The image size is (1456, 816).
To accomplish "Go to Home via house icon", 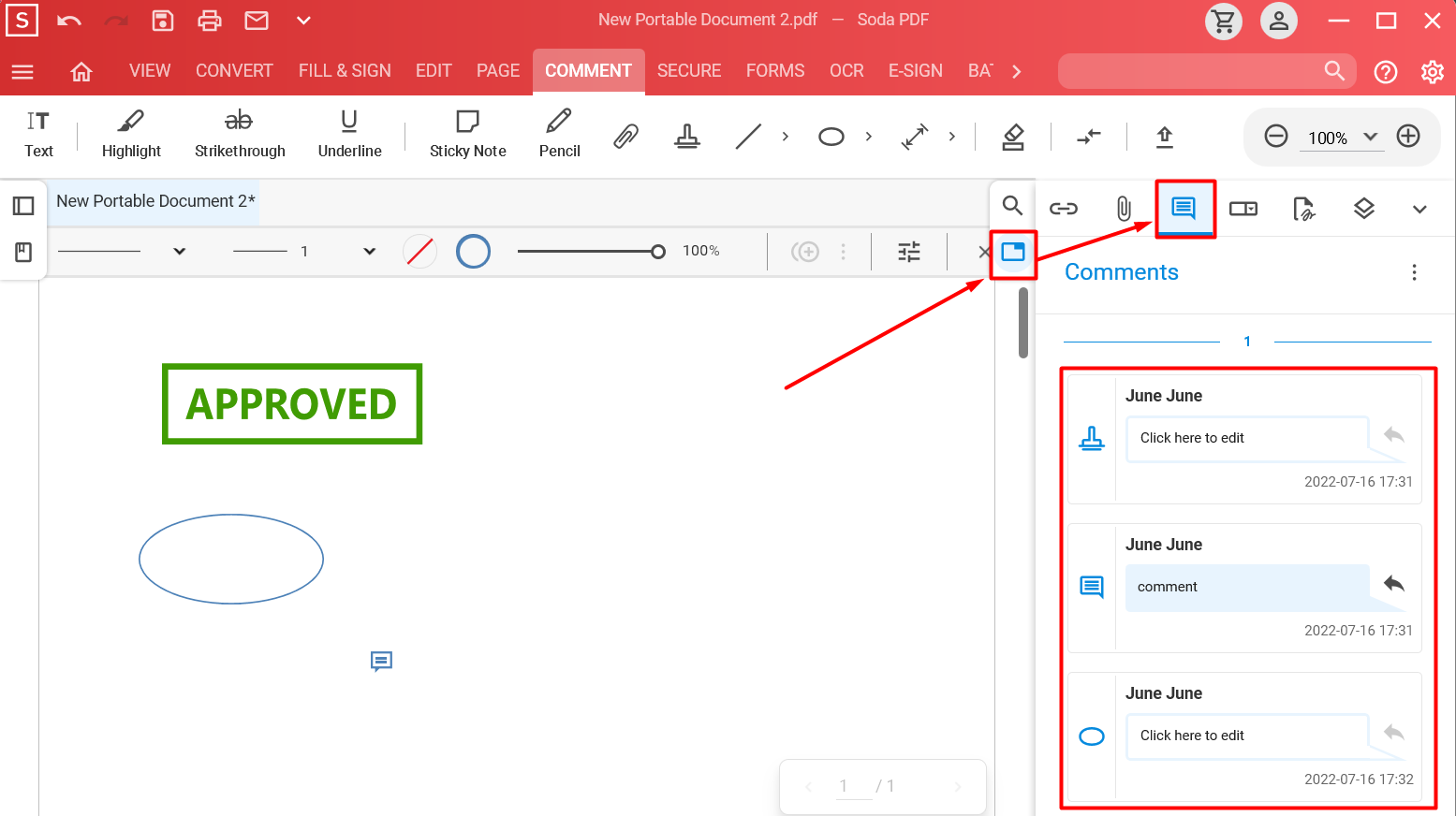I will coord(81,72).
